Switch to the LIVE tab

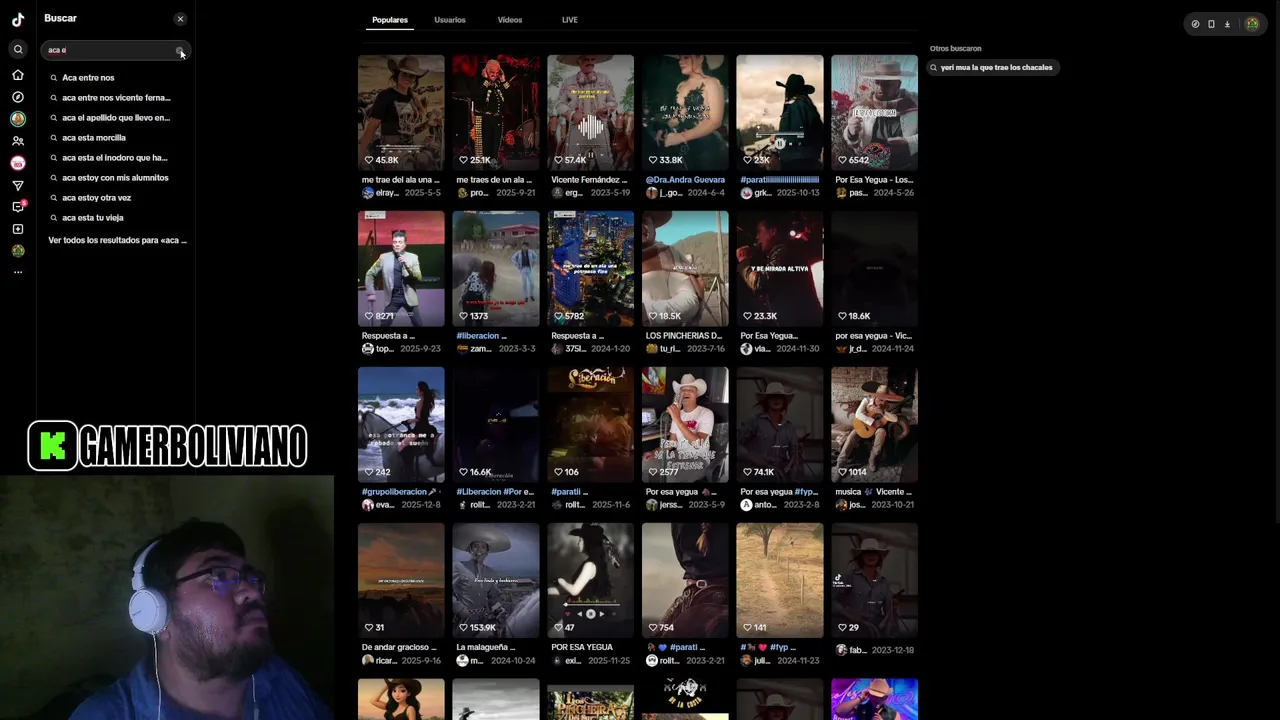click(570, 20)
